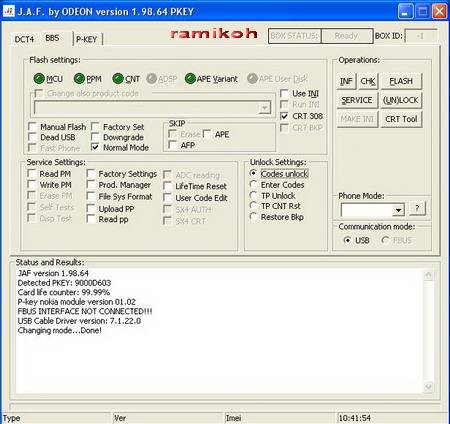Viewport: 450px width, 424px height.
Task: Open the product code dropdown list
Action: tap(265, 108)
